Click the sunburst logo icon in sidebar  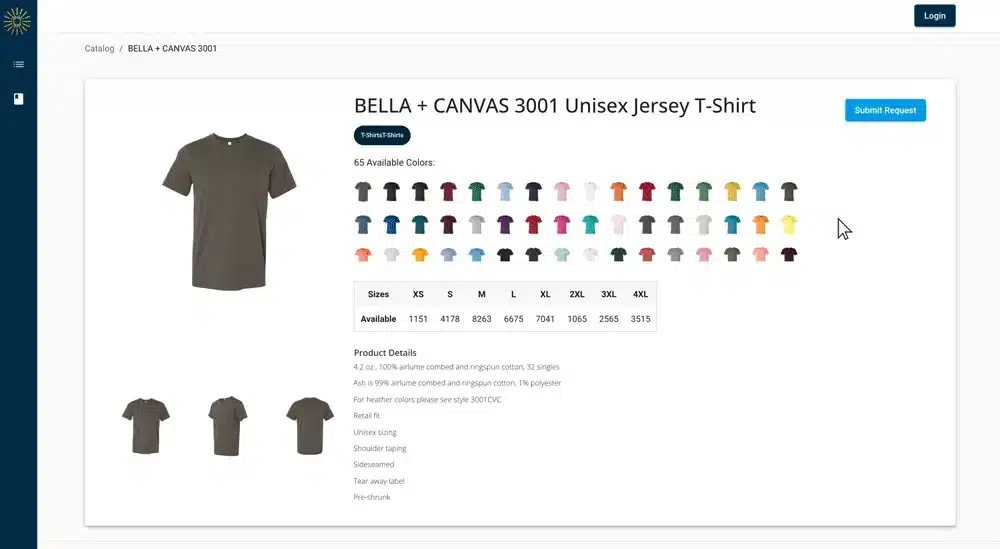click(17, 21)
